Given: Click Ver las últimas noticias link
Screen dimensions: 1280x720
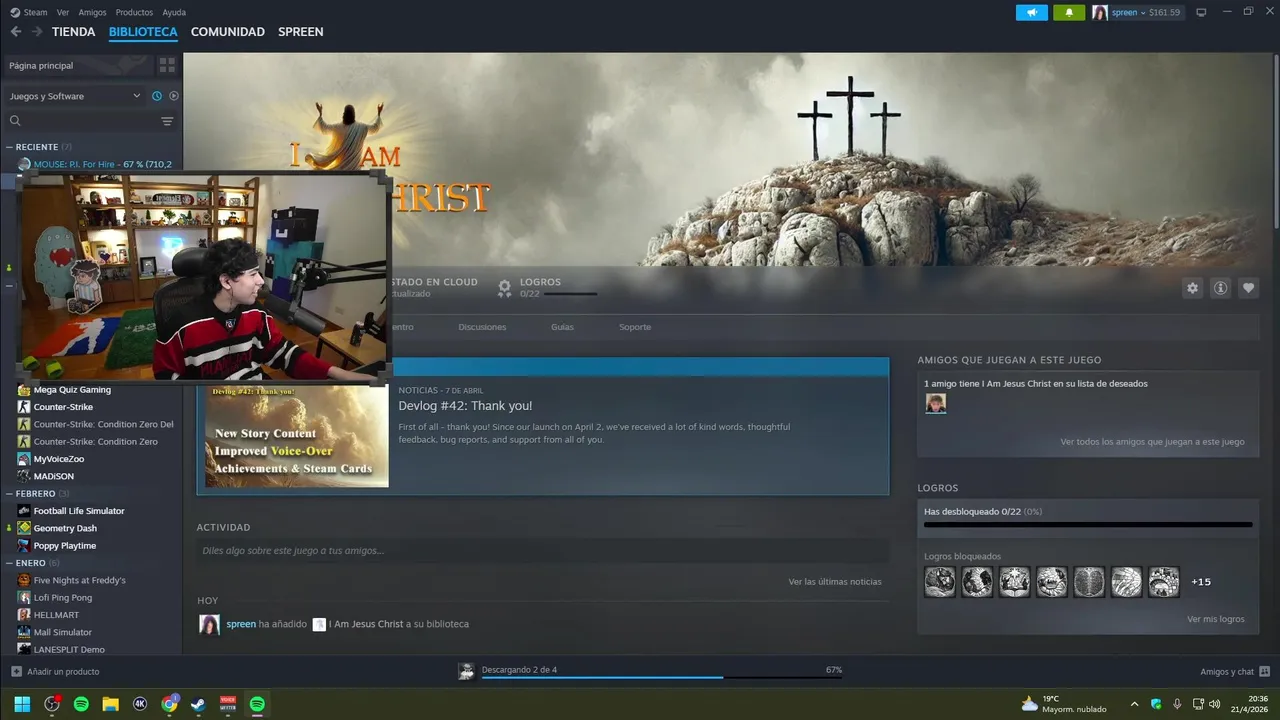Looking at the screenshot, I should point(835,582).
